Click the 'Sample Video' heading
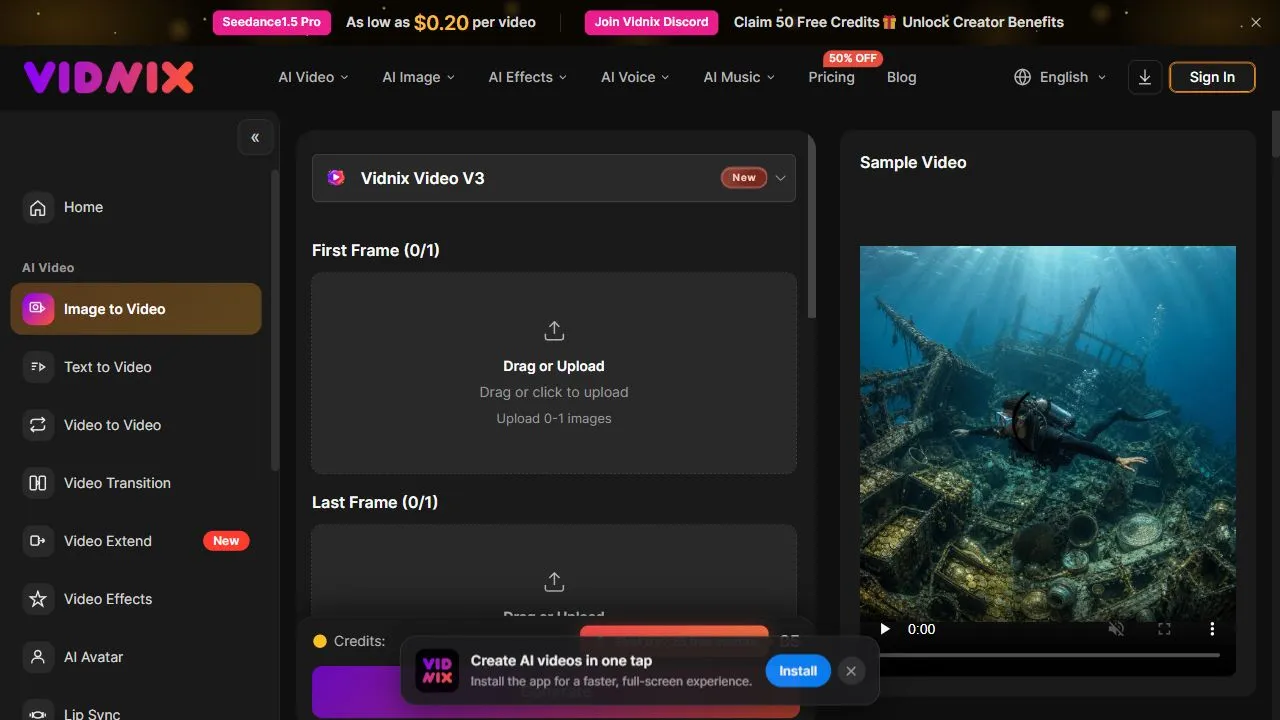The height and width of the screenshot is (720, 1280). [x=913, y=162]
